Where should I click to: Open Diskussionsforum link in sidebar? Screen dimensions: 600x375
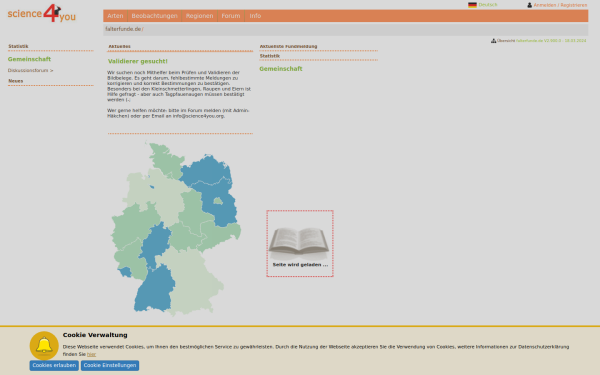coord(31,70)
